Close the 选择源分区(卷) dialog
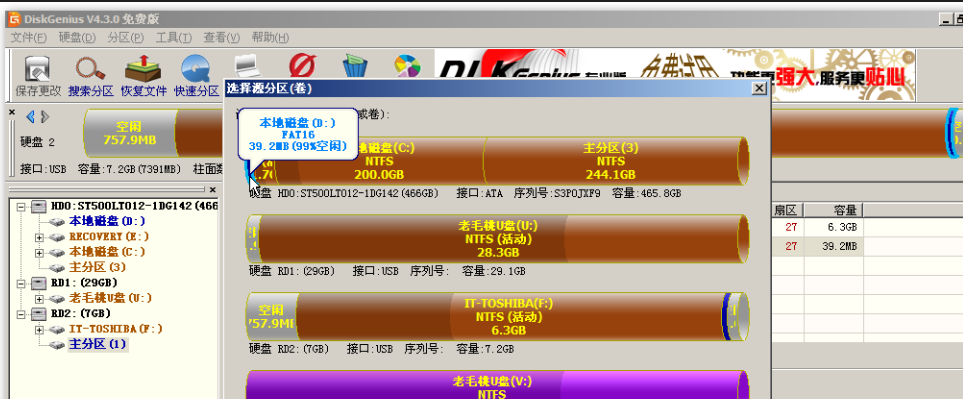Image resolution: width=963 pixels, height=399 pixels. tap(760, 88)
